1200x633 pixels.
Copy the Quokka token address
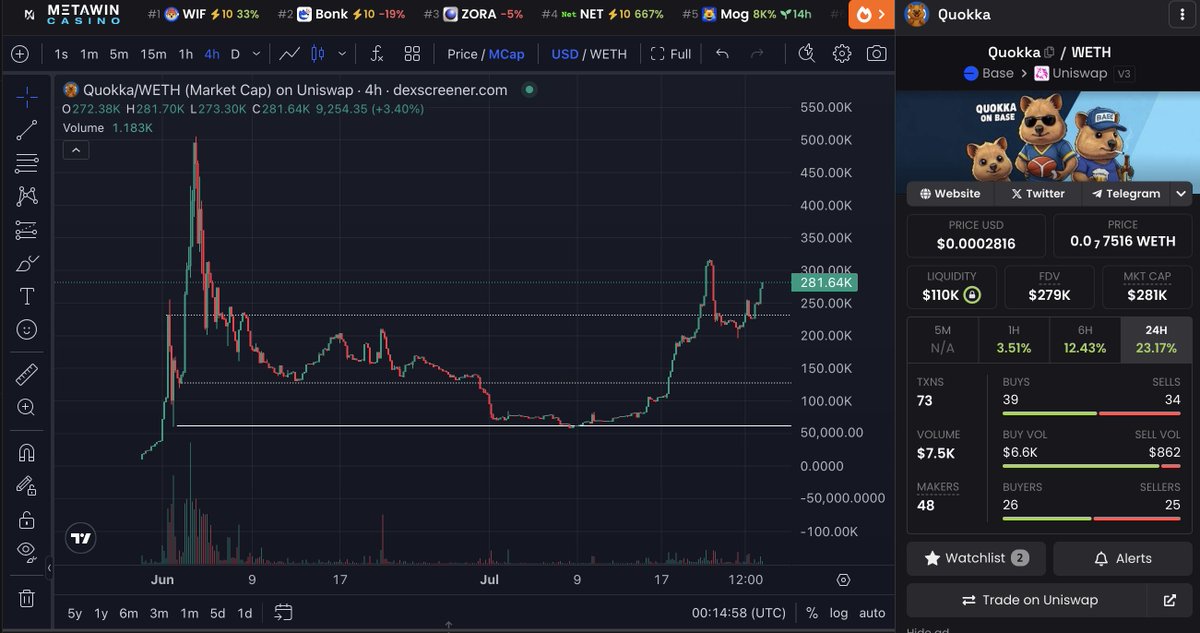pyautogui.click(x=1049, y=52)
